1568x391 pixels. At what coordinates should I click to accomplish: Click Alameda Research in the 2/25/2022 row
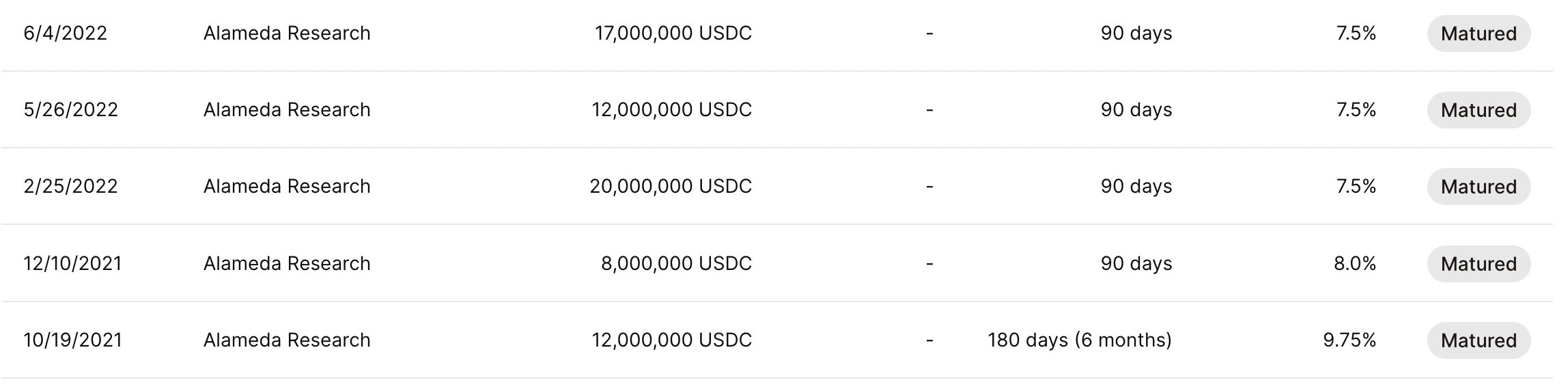point(287,187)
